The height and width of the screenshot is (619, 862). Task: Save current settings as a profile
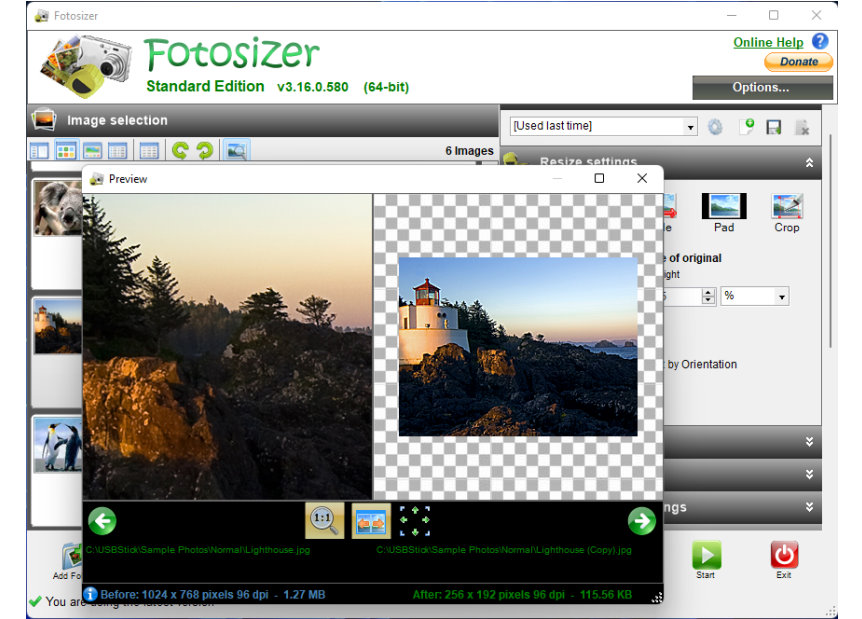point(776,127)
